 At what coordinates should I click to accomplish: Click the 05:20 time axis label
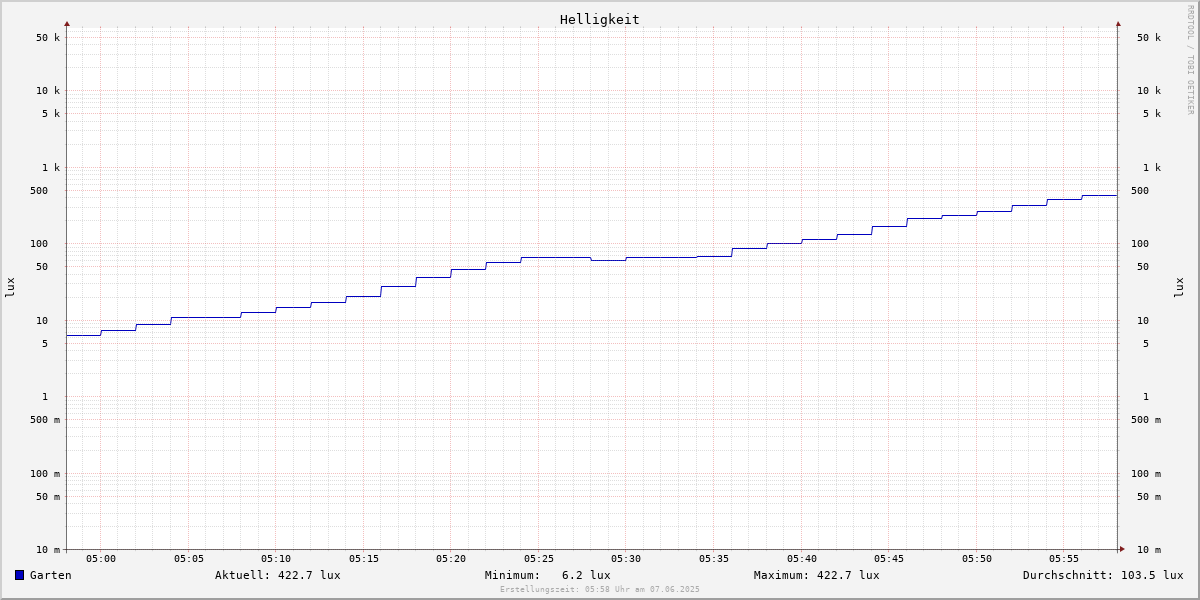coord(451,559)
